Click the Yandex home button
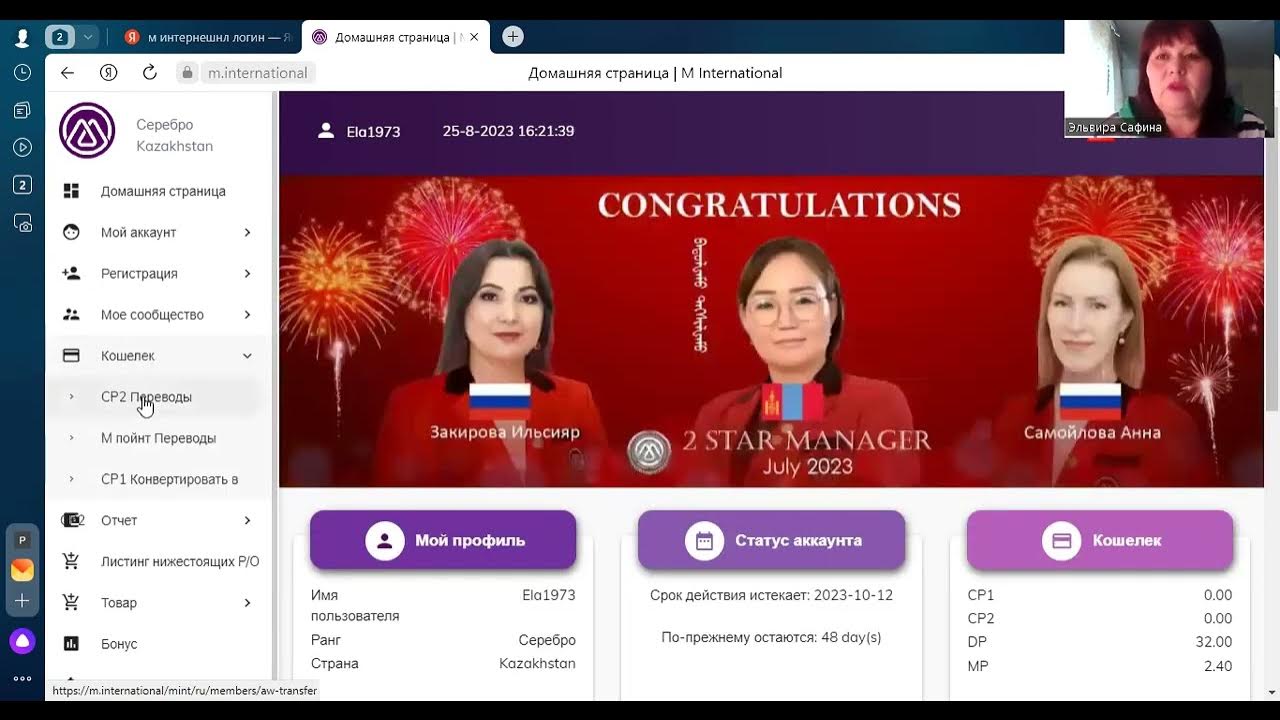 point(109,73)
